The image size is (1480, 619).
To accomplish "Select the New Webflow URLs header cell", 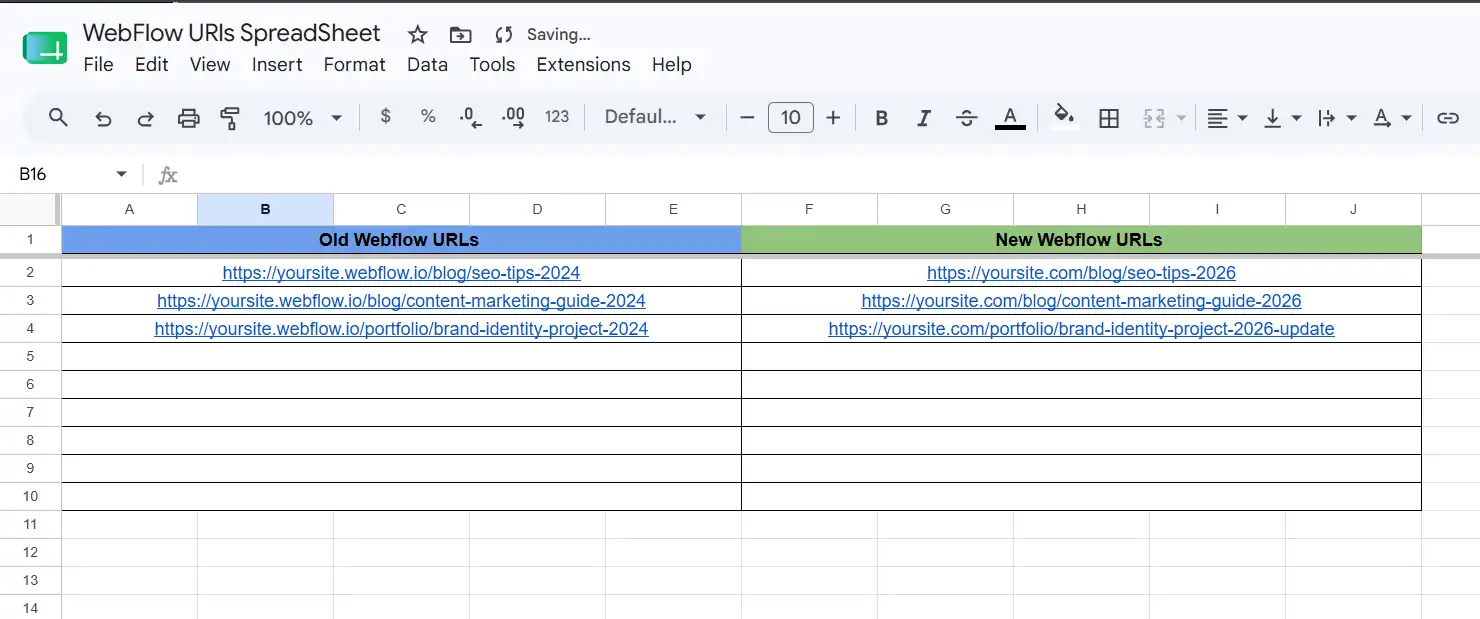I will coord(1081,240).
